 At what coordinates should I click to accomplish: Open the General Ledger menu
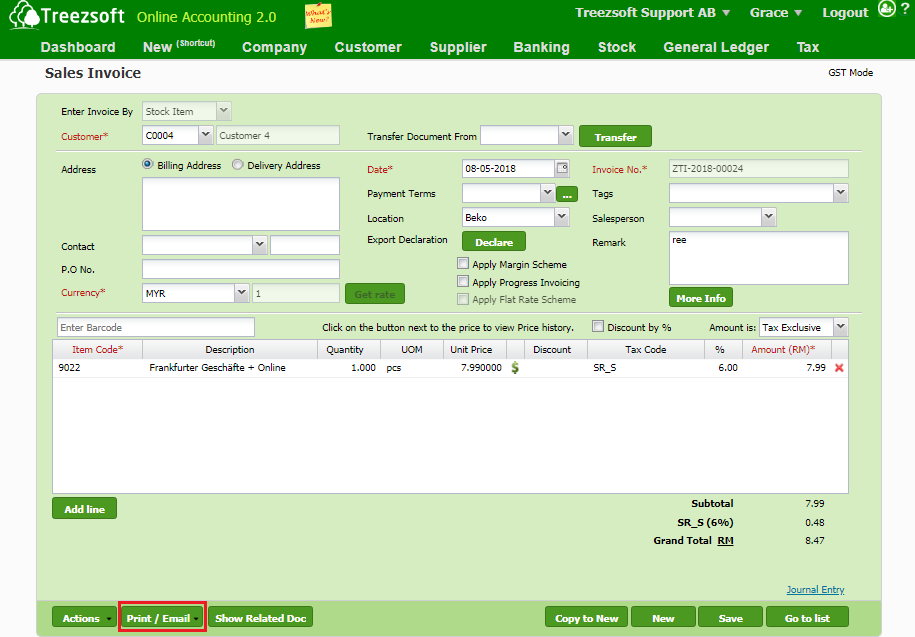(716, 47)
